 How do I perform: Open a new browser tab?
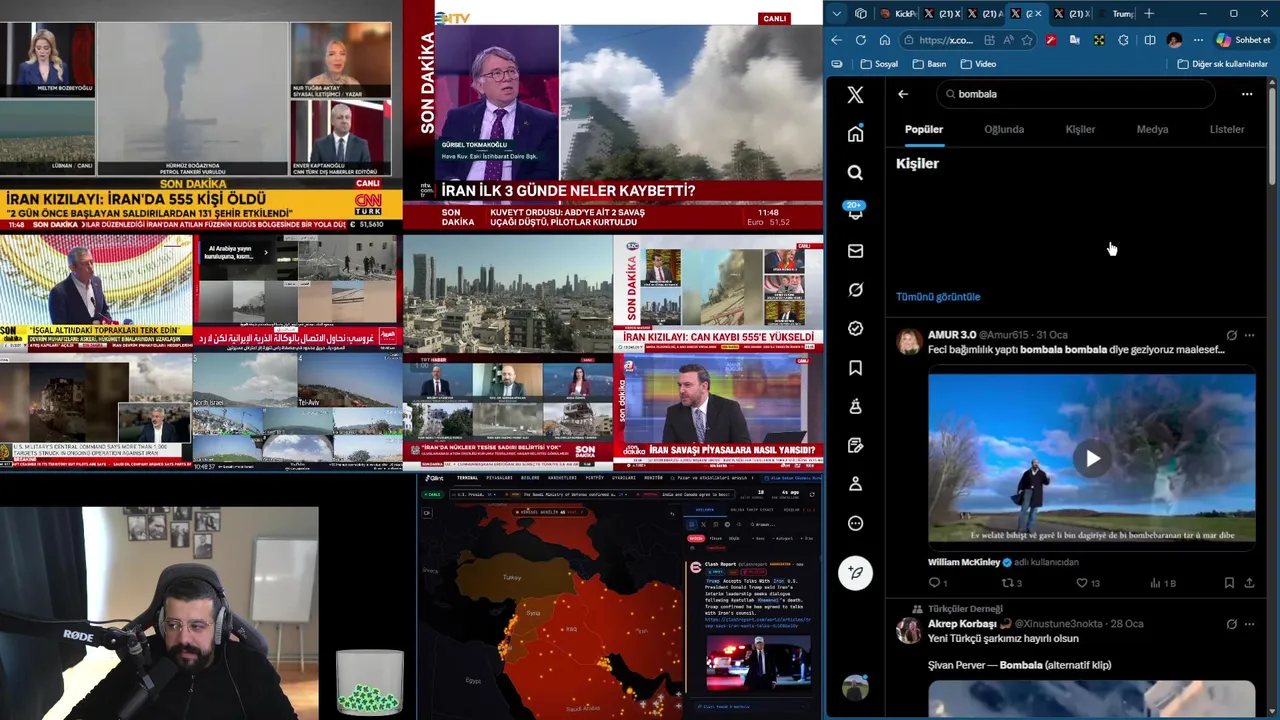(x=1149, y=14)
